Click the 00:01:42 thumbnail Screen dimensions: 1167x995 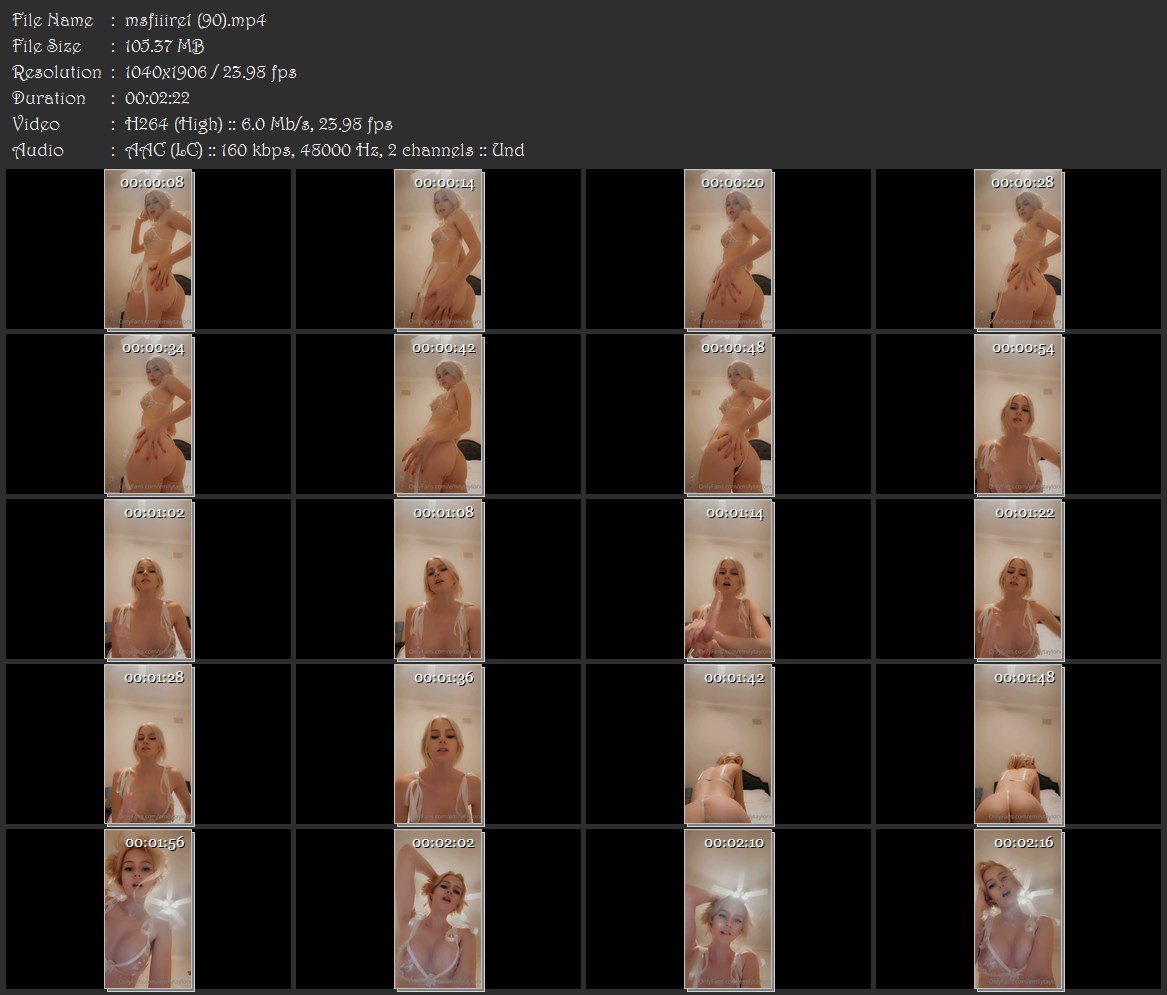pos(729,745)
